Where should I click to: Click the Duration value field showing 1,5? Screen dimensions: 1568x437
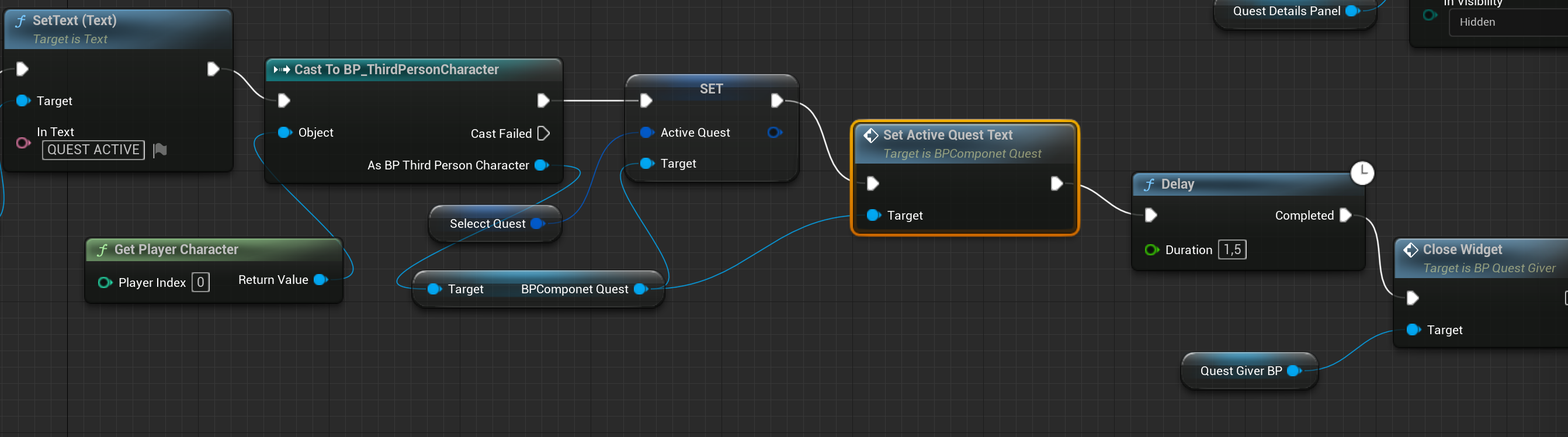click(x=1232, y=249)
